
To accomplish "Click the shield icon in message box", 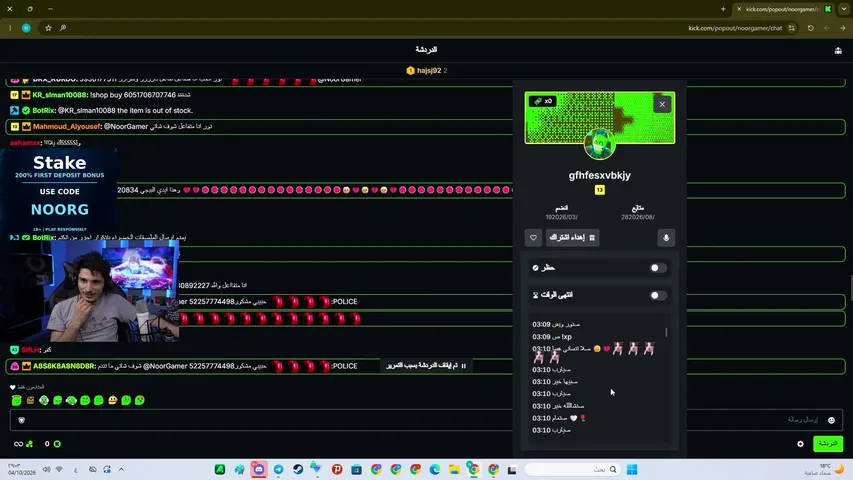I will 22,420.
